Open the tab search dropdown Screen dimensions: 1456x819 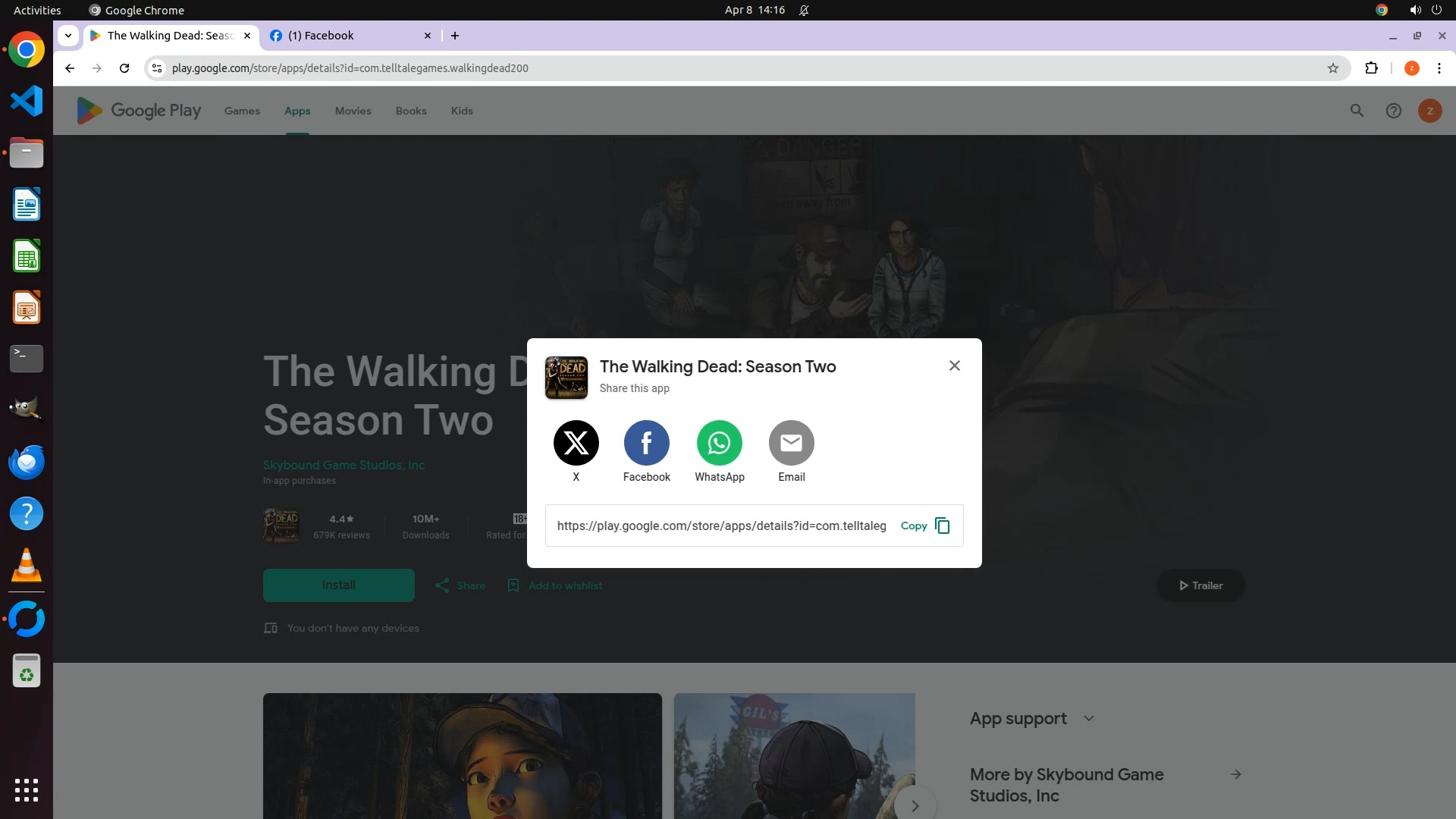tap(68, 36)
